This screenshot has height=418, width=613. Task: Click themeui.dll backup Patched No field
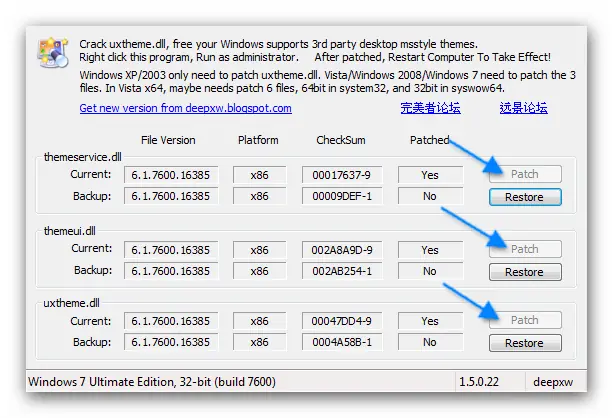(430, 271)
